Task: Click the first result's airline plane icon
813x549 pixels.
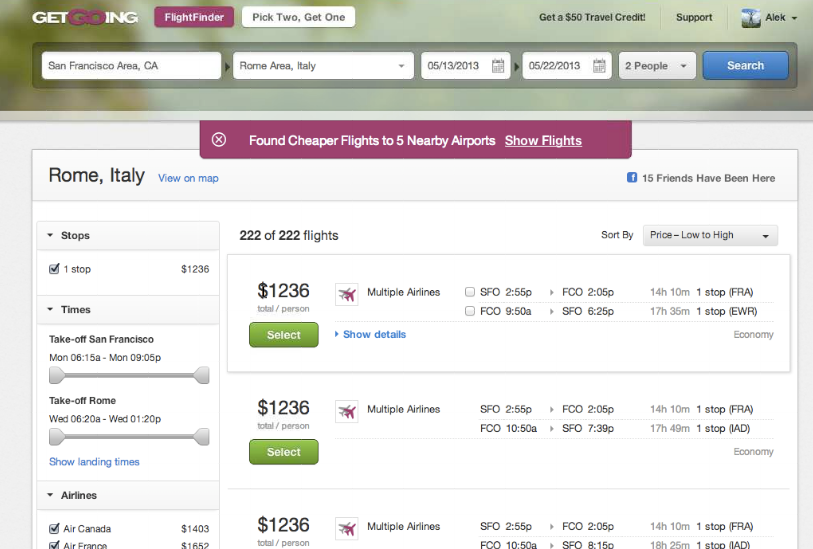Action: [346, 294]
